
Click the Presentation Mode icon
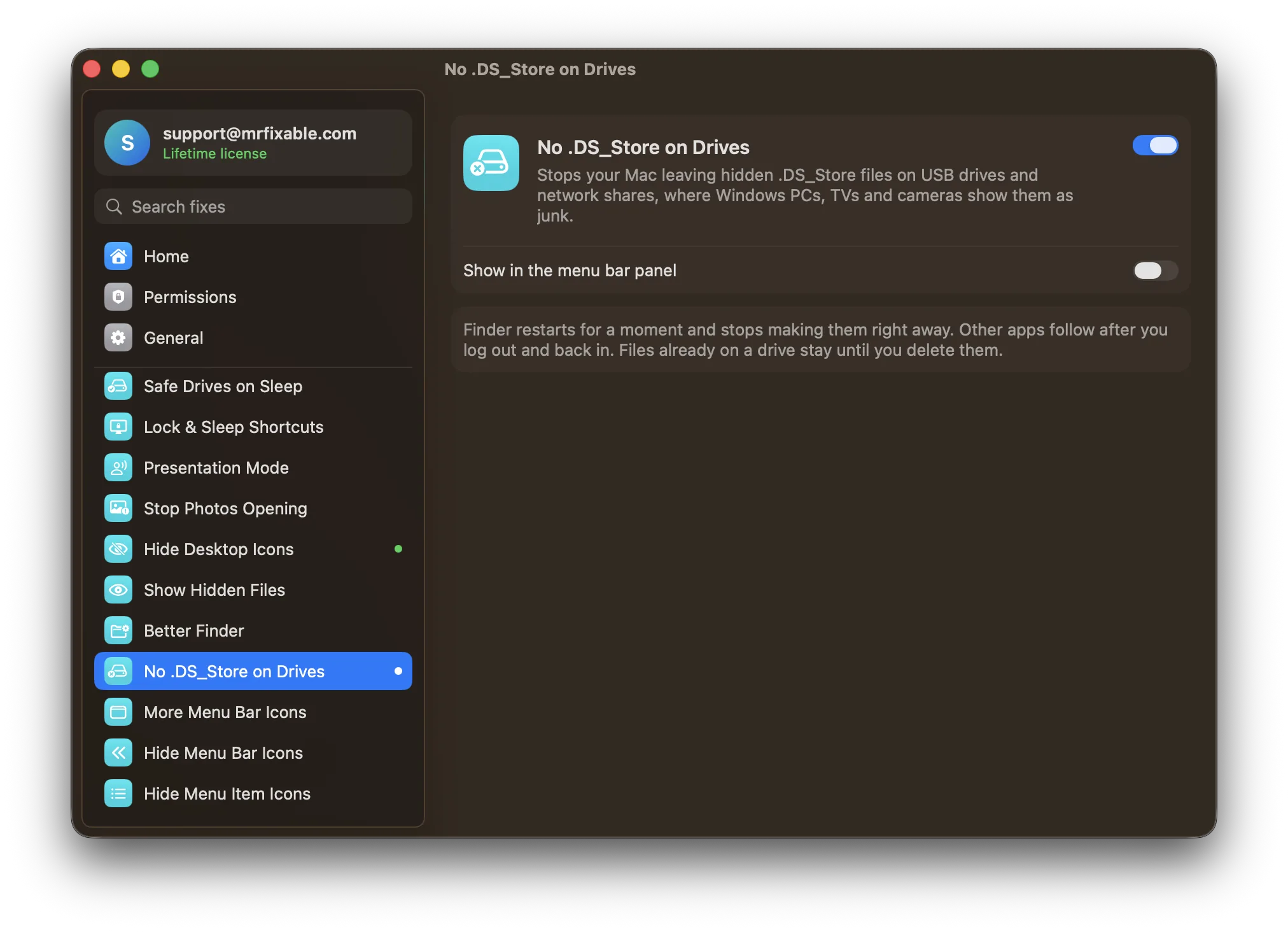pyautogui.click(x=118, y=467)
